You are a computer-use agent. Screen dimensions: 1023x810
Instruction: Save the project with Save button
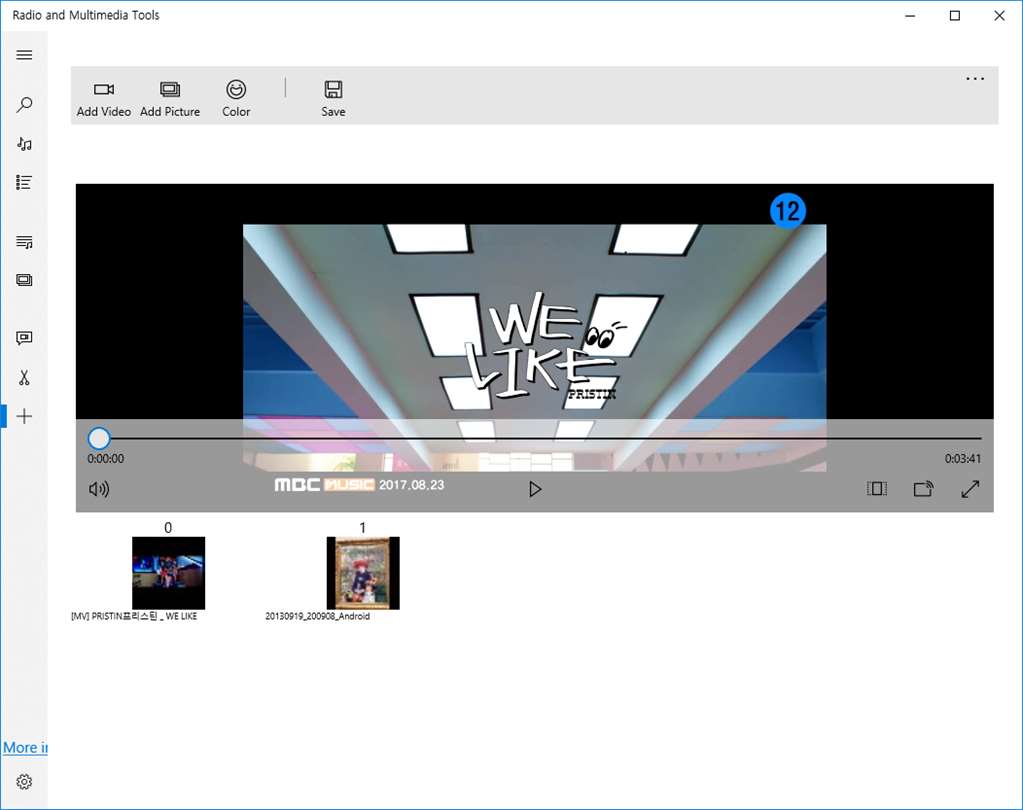click(333, 98)
